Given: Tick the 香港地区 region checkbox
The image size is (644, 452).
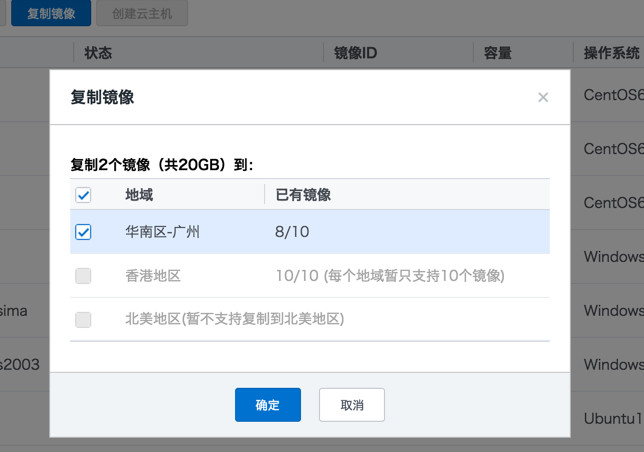Looking at the screenshot, I should (x=84, y=276).
